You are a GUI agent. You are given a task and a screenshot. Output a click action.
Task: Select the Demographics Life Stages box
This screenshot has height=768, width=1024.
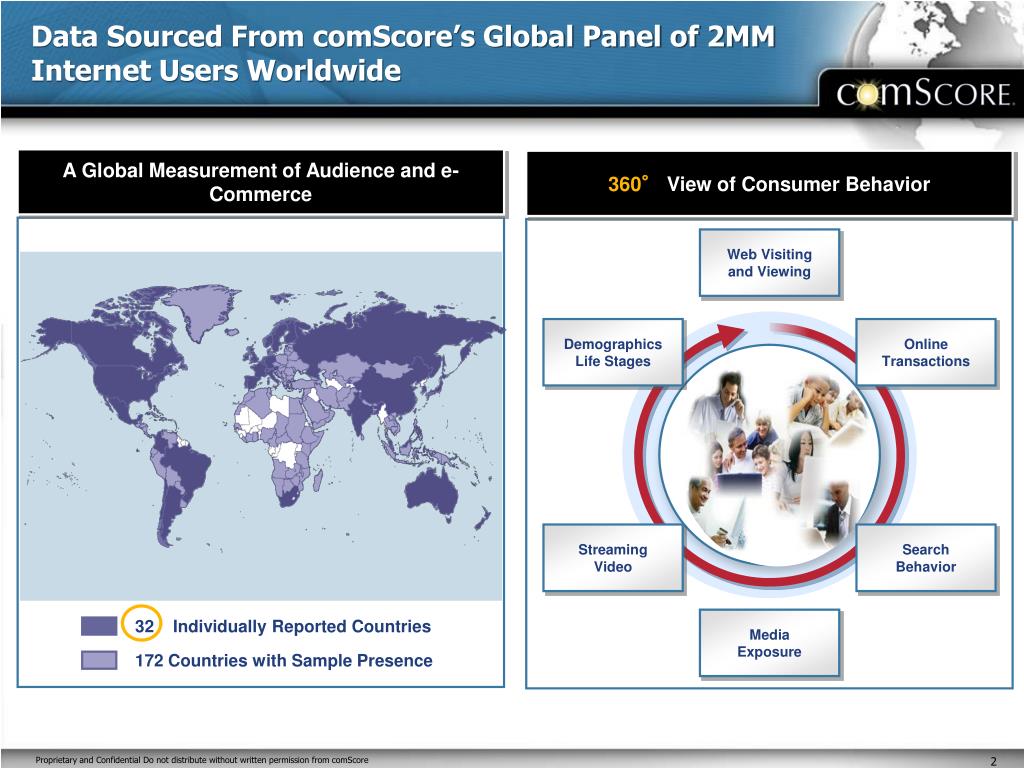coord(613,353)
